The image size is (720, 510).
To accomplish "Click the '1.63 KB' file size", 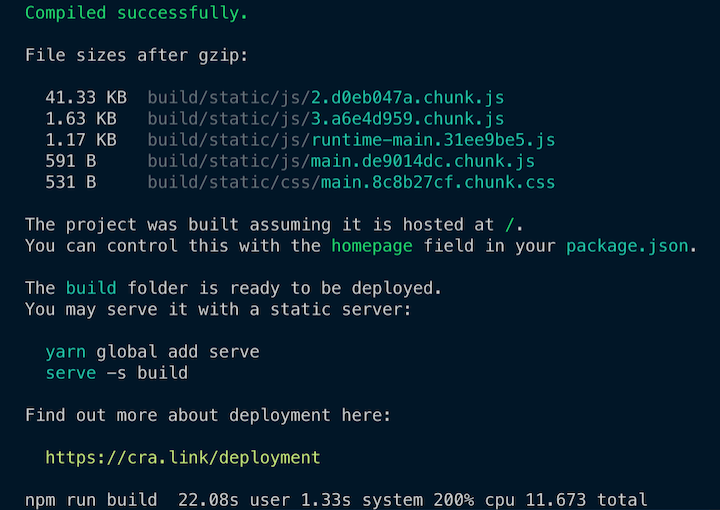I will (x=81, y=118).
